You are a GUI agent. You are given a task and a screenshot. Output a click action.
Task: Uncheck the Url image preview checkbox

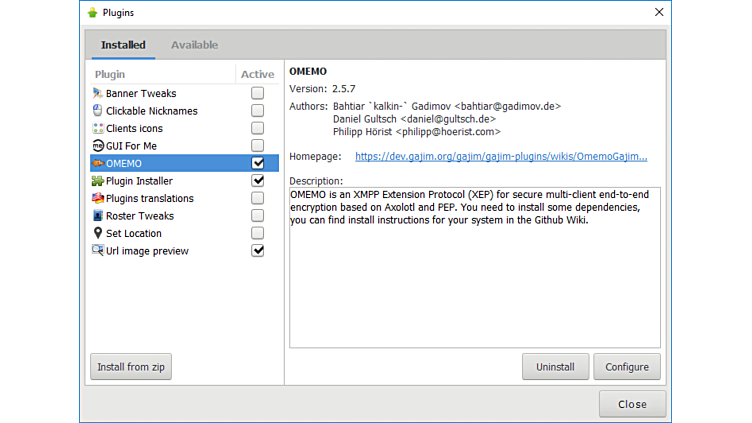click(x=257, y=251)
